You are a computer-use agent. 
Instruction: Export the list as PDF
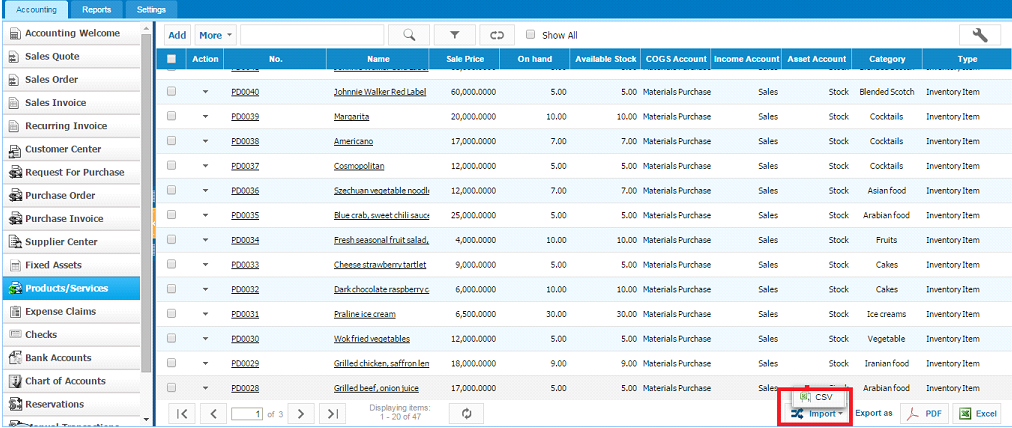[x=924, y=414]
